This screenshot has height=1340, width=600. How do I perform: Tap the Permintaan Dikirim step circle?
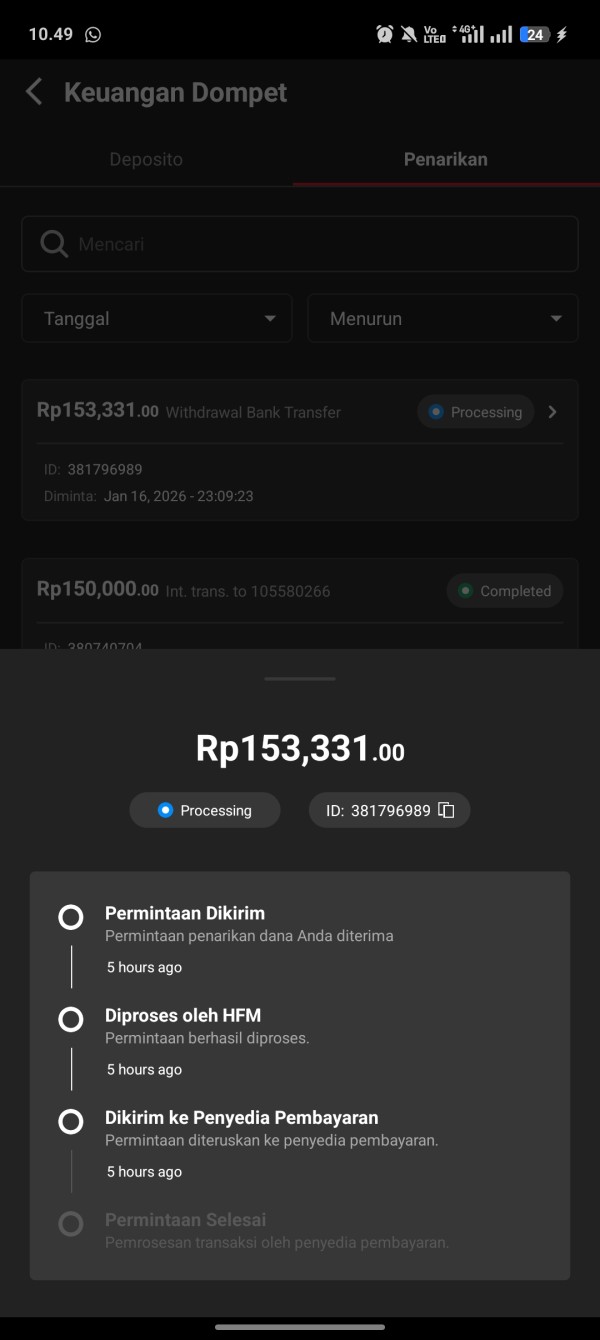(71, 917)
